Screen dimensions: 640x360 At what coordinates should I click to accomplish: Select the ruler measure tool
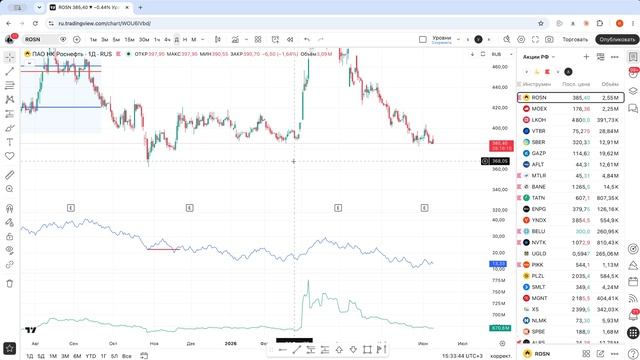pos(9,175)
